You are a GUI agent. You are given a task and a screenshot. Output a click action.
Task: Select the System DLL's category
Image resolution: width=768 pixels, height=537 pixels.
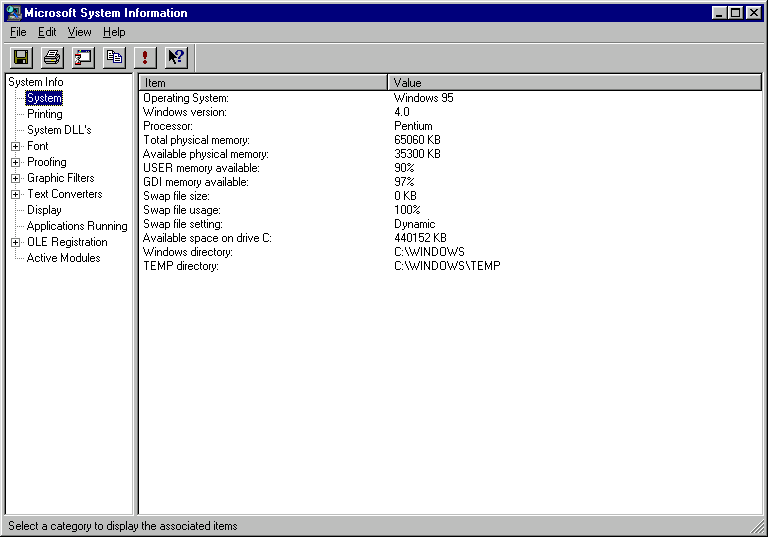[x=59, y=130]
